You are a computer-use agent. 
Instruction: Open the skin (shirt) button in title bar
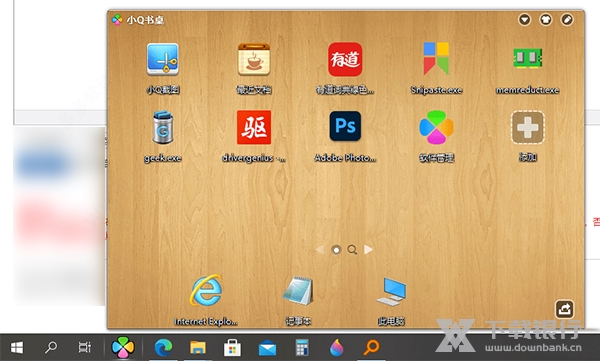(546, 19)
